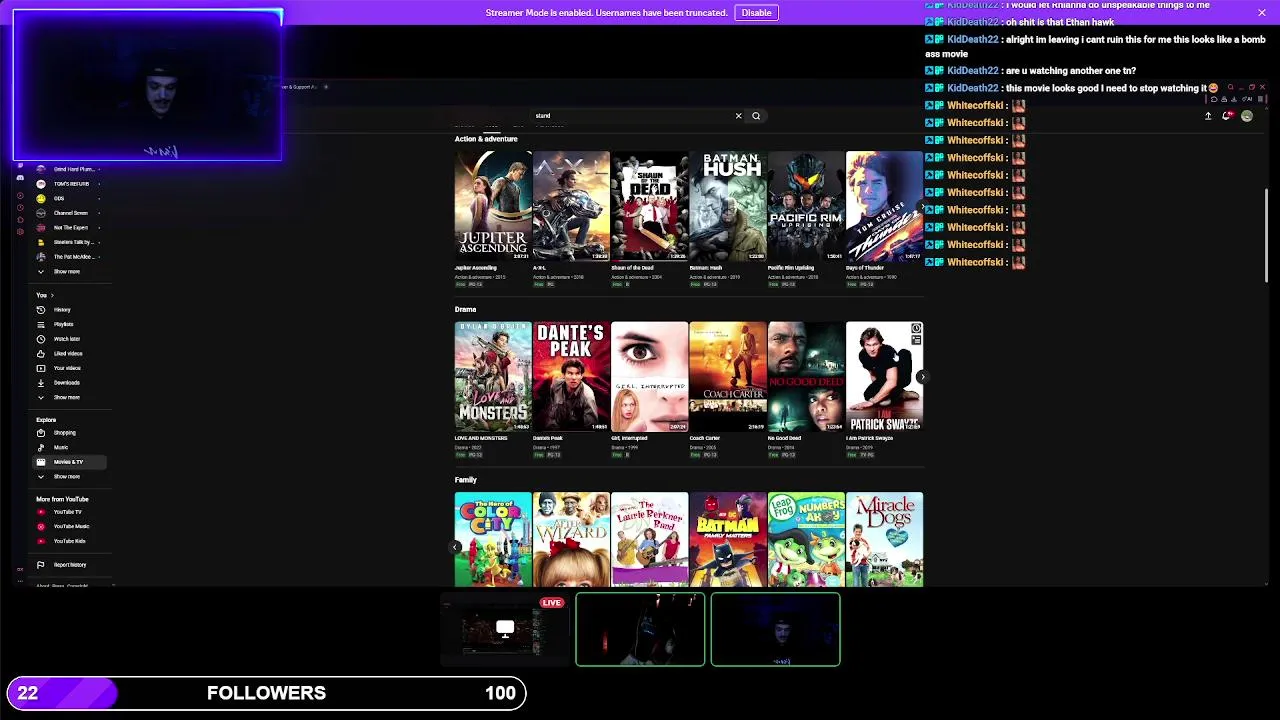Viewport: 1280px width, 720px height.
Task: Click the search magnifier icon
Action: tap(756, 116)
